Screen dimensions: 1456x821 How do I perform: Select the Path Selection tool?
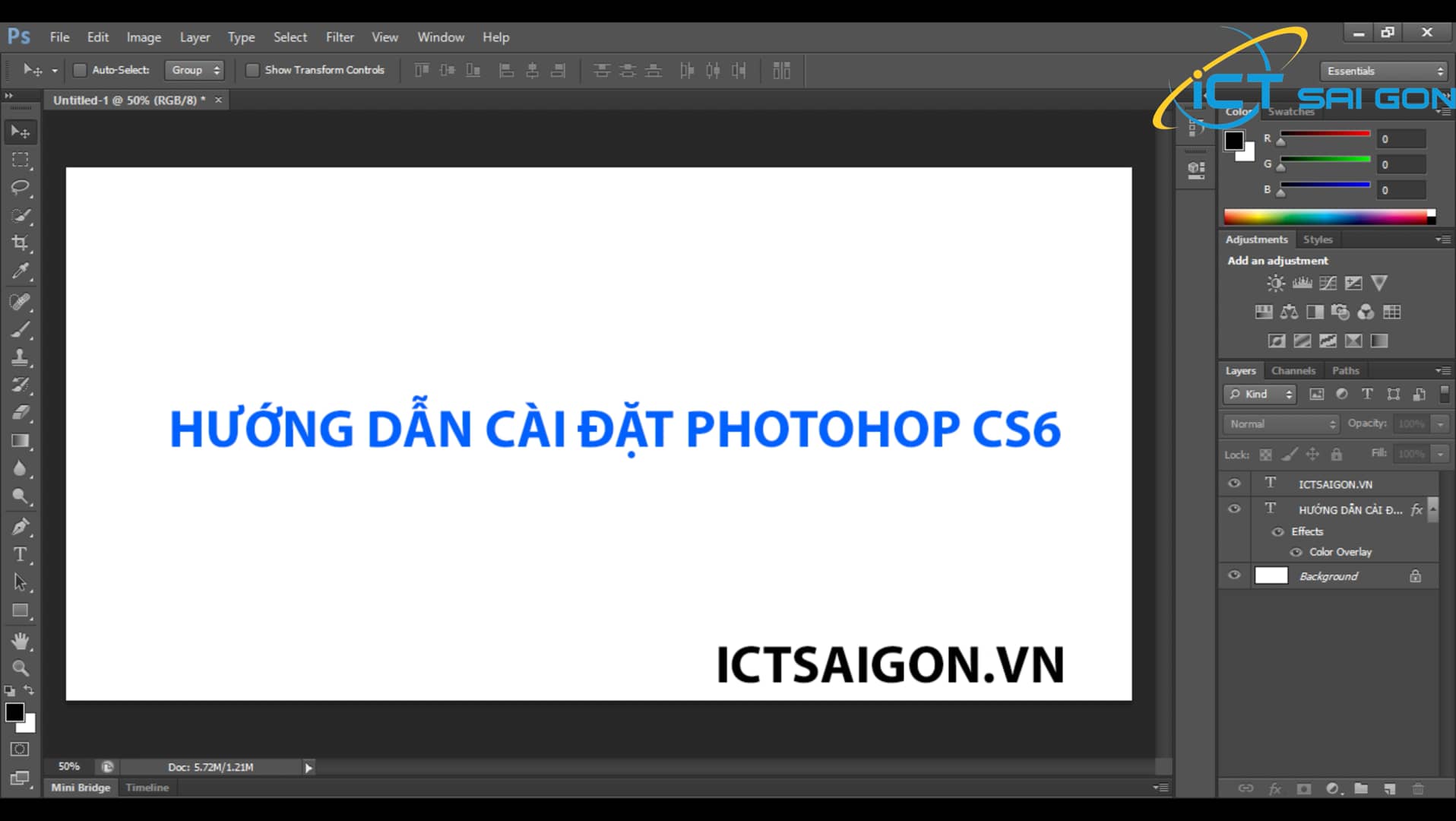[x=21, y=583]
